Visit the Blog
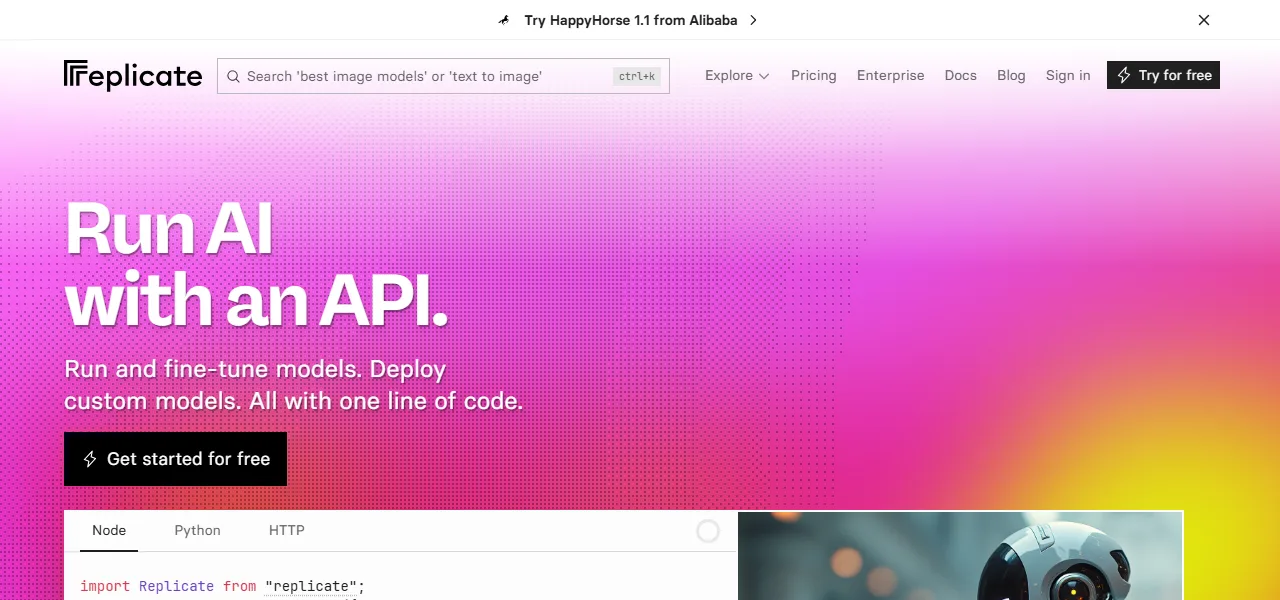Viewport: 1280px width, 600px height. coord(1011,75)
